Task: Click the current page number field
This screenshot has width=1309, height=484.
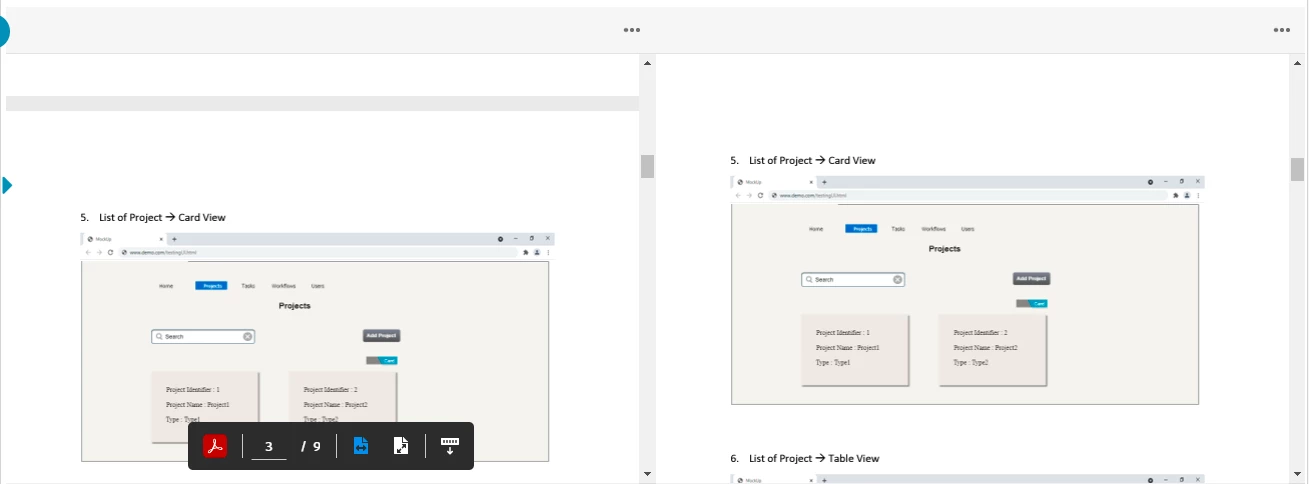Action: coord(269,446)
